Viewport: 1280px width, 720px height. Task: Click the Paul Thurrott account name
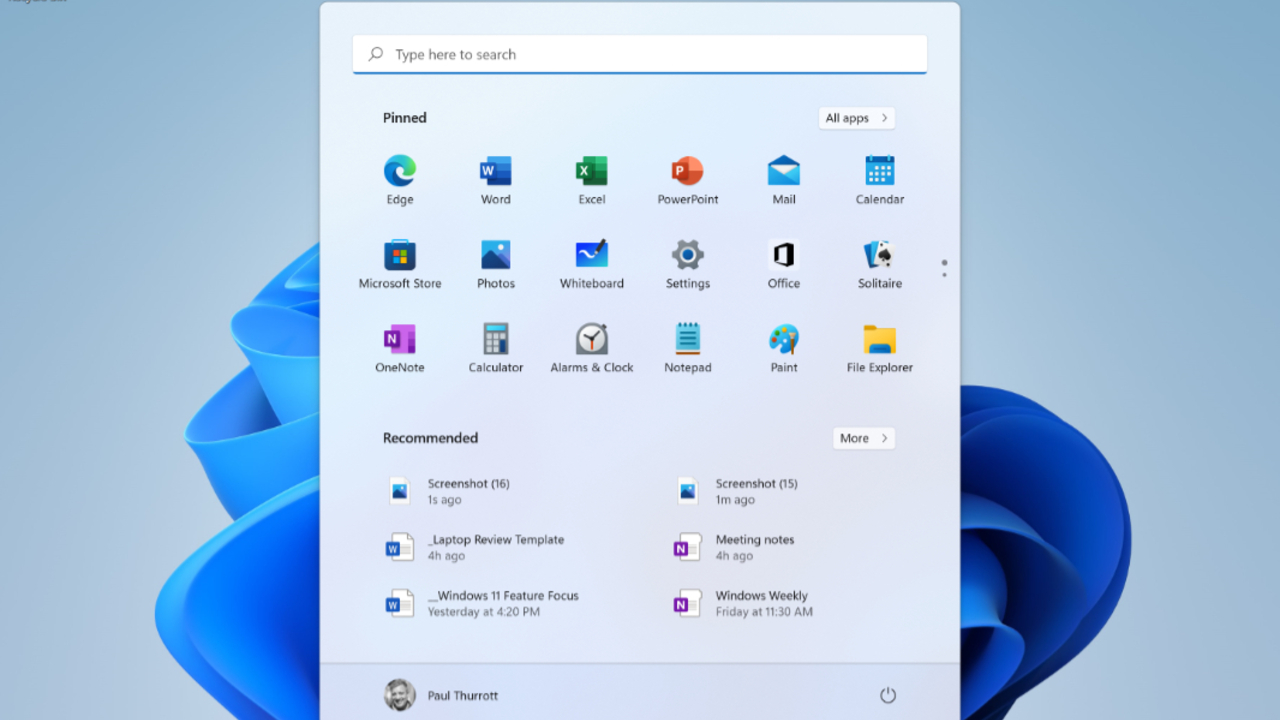[x=463, y=695]
